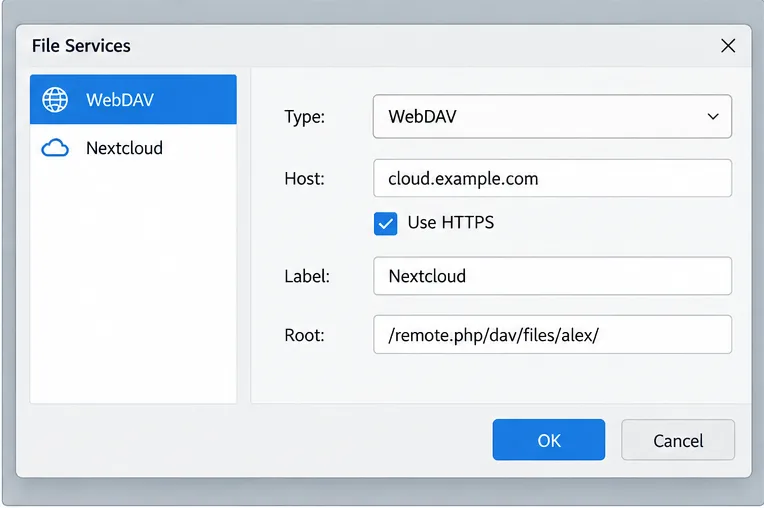This screenshot has height=508, width=764.
Task: Click the Type: field label
Action: 305,117
